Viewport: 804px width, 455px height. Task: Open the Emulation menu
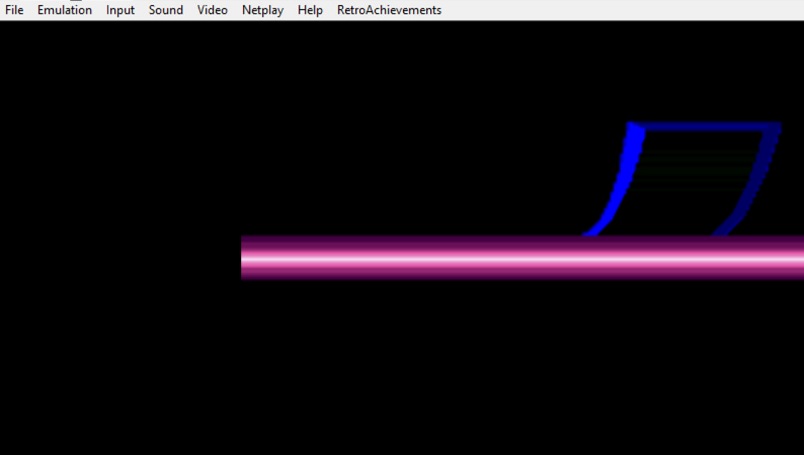pos(65,10)
